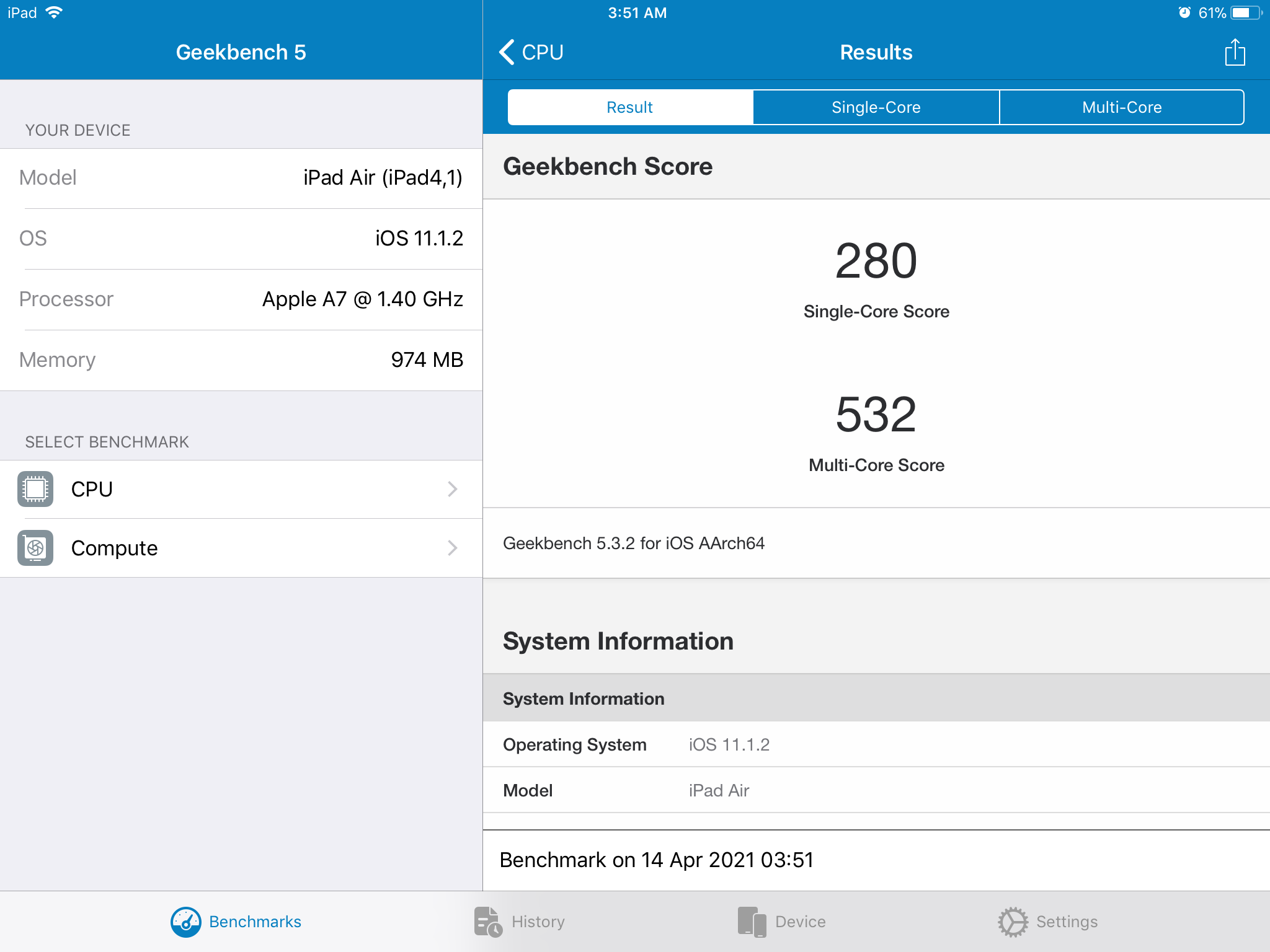The height and width of the screenshot is (952, 1270).
Task: Tap the 532 multi-core score number
Action: click(x=876, y=415)
